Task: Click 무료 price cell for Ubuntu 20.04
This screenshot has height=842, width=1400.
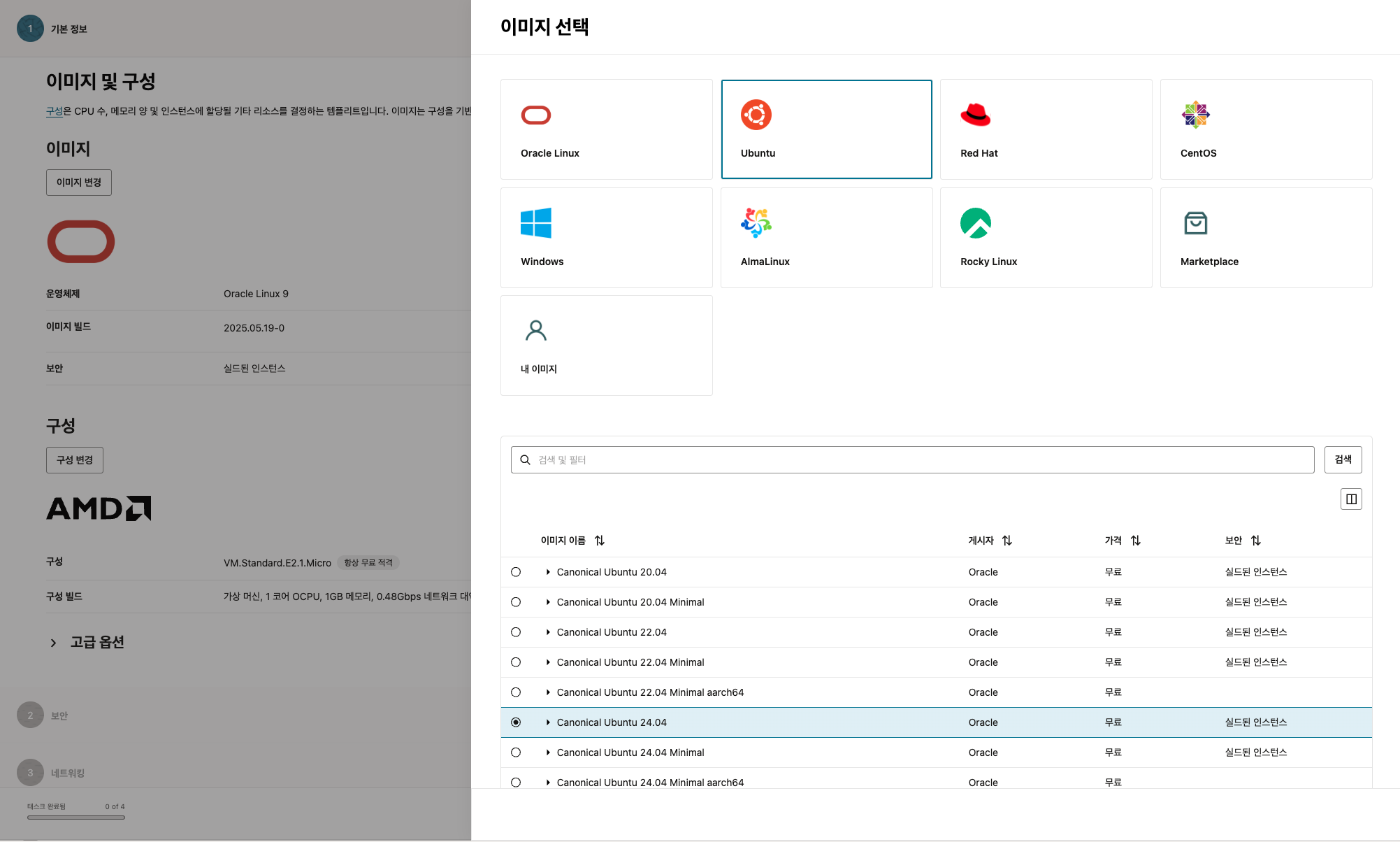Action: 1113,572
